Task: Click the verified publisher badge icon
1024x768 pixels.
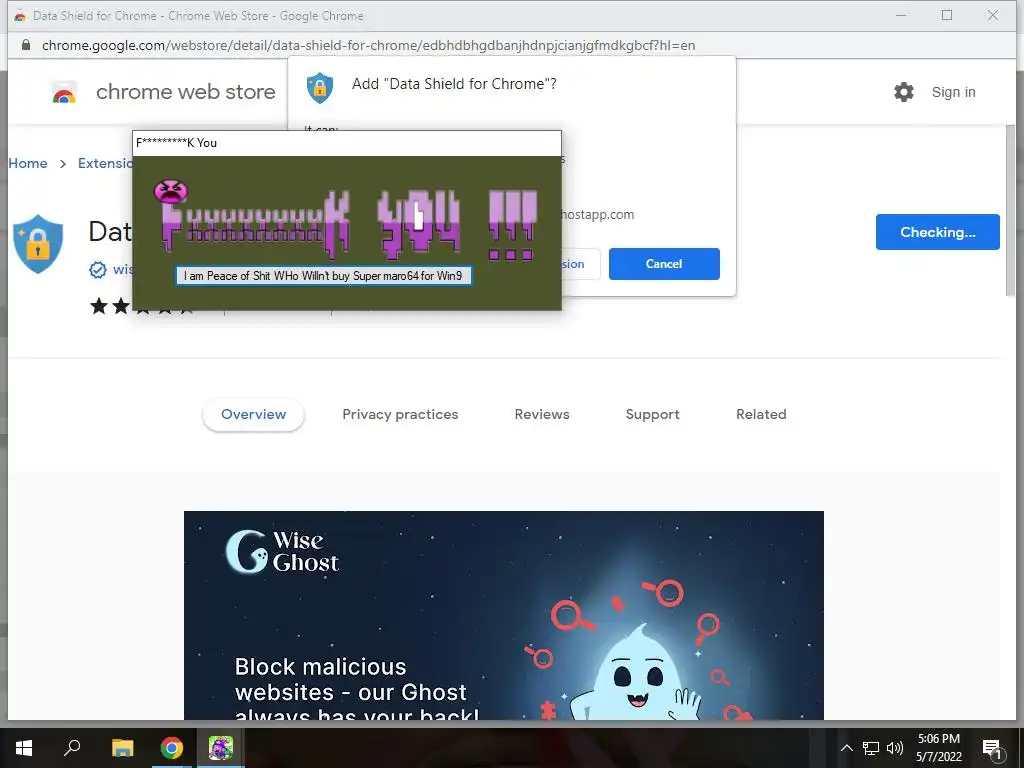Action: [x=98, y=270]
